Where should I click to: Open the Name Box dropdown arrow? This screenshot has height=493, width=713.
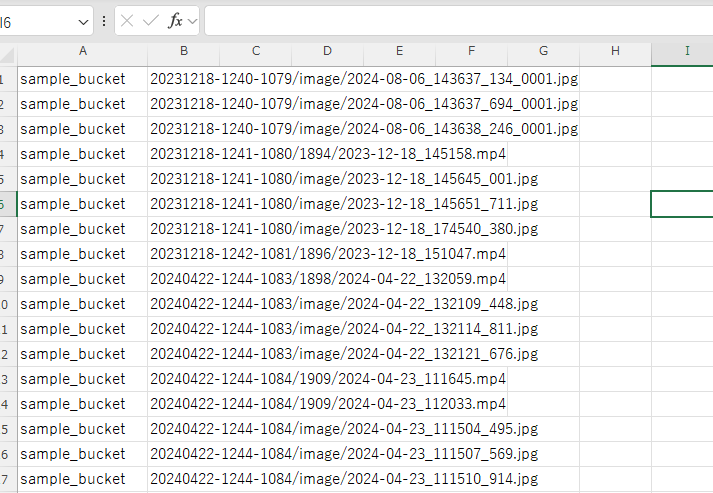[85, 21]
